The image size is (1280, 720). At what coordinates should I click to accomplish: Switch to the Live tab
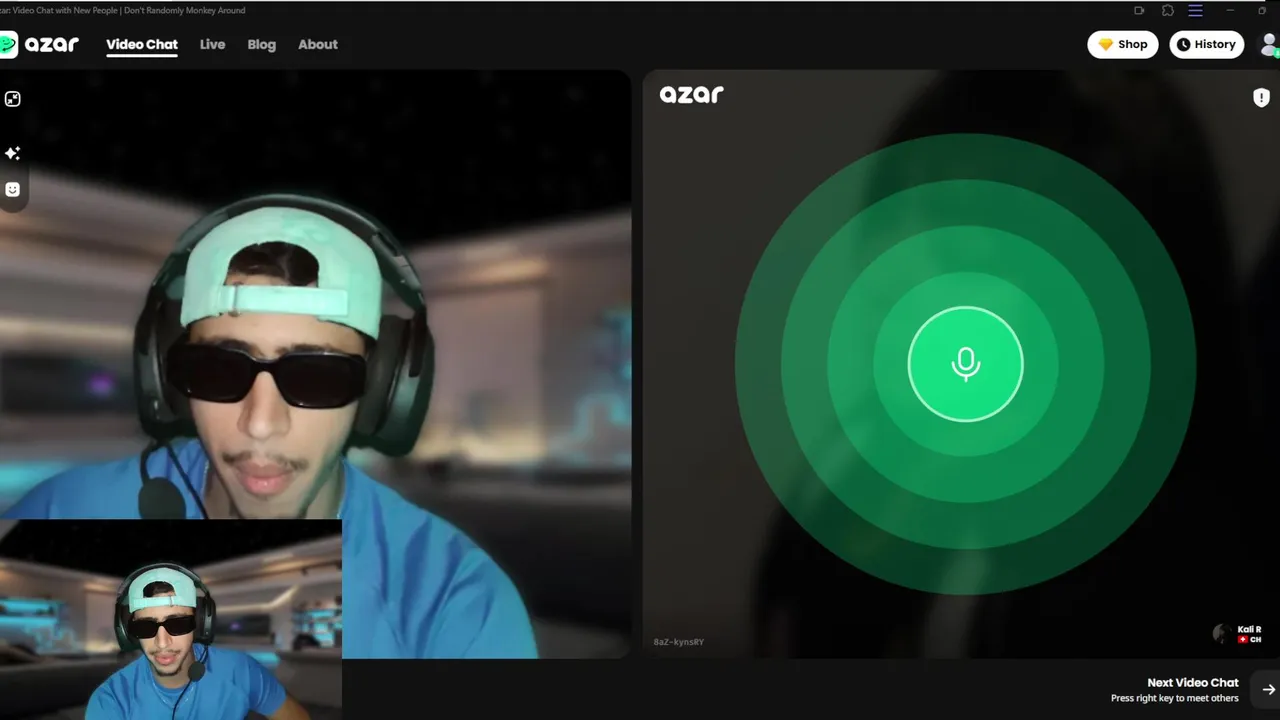[212, 44]
